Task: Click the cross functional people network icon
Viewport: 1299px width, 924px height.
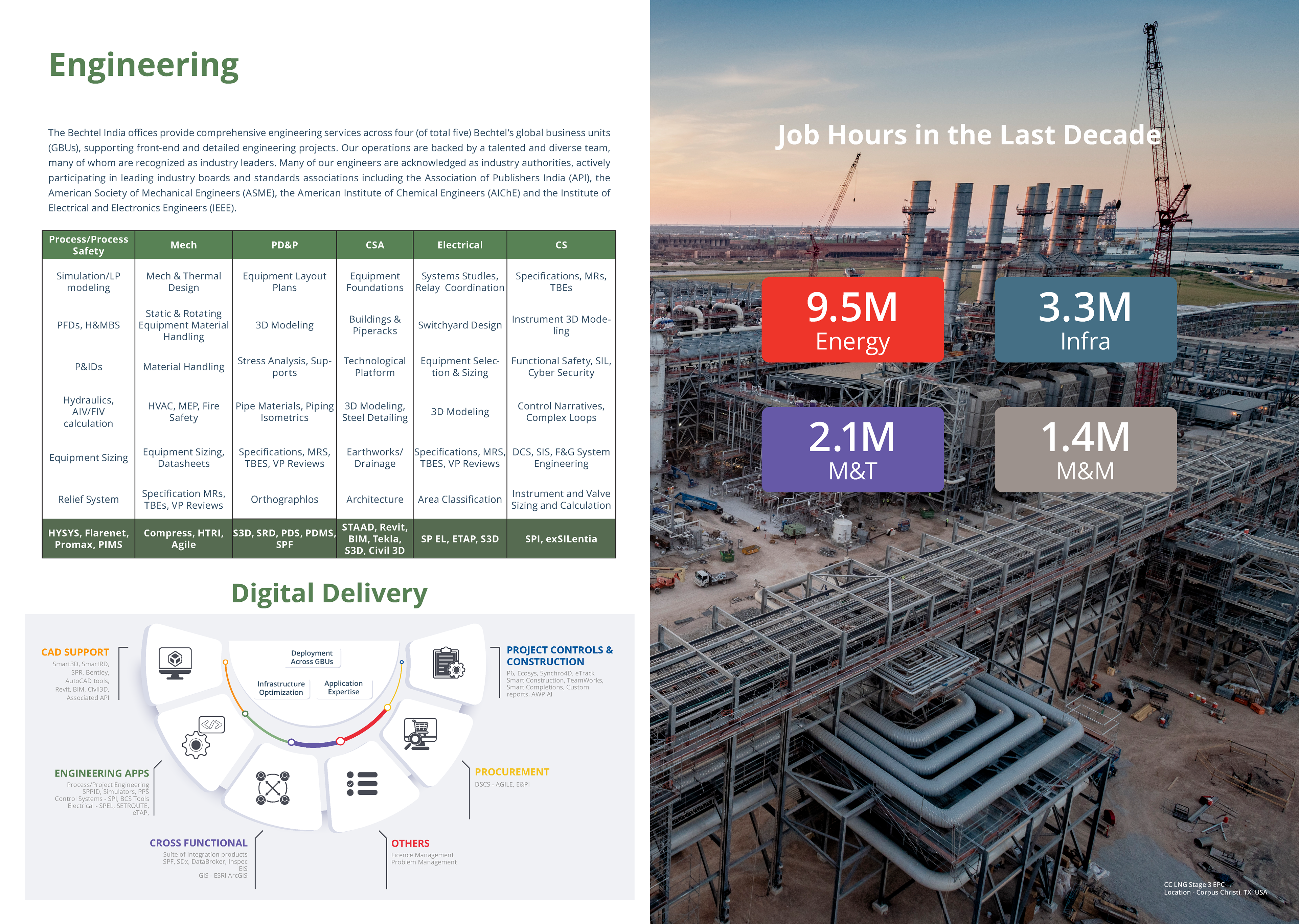Action: 273,788
